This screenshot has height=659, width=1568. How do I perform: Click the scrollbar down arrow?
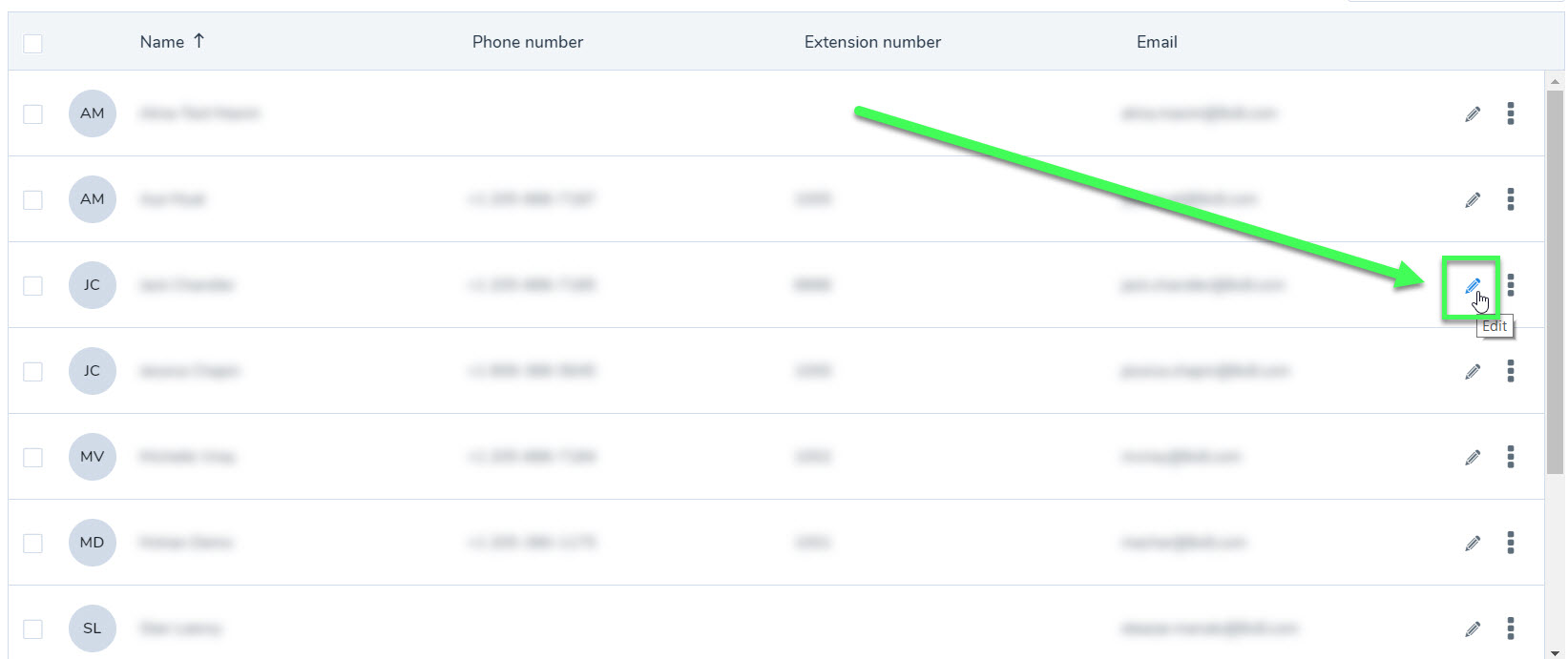tap(1556, 652)
